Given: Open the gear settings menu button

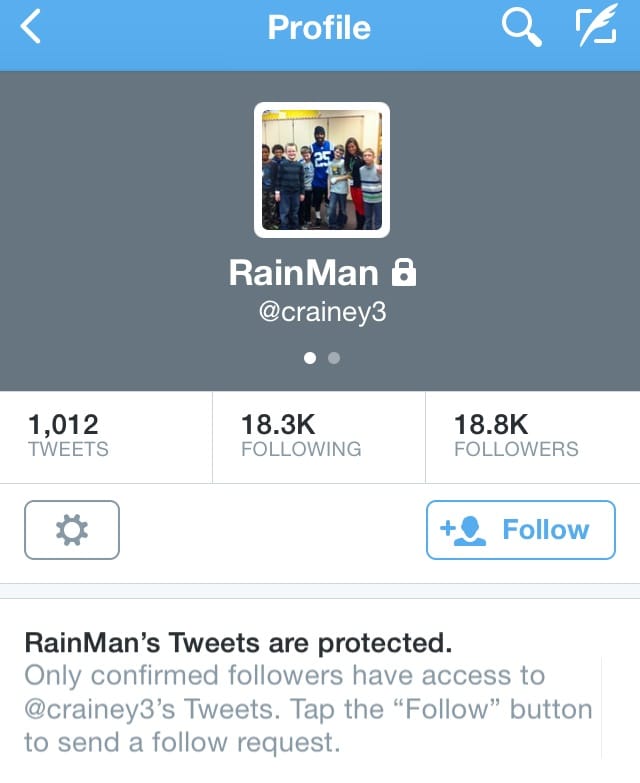Looking at the screenshot, I should (x=72, y=530).
